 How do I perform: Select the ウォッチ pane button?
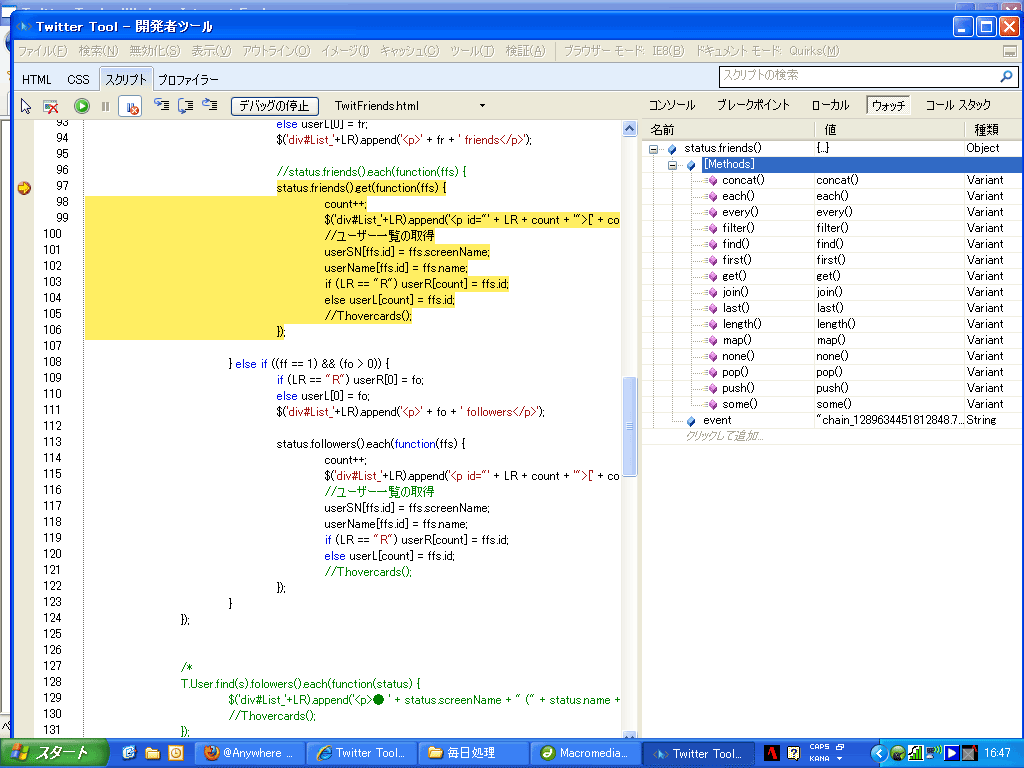(888, 105)
